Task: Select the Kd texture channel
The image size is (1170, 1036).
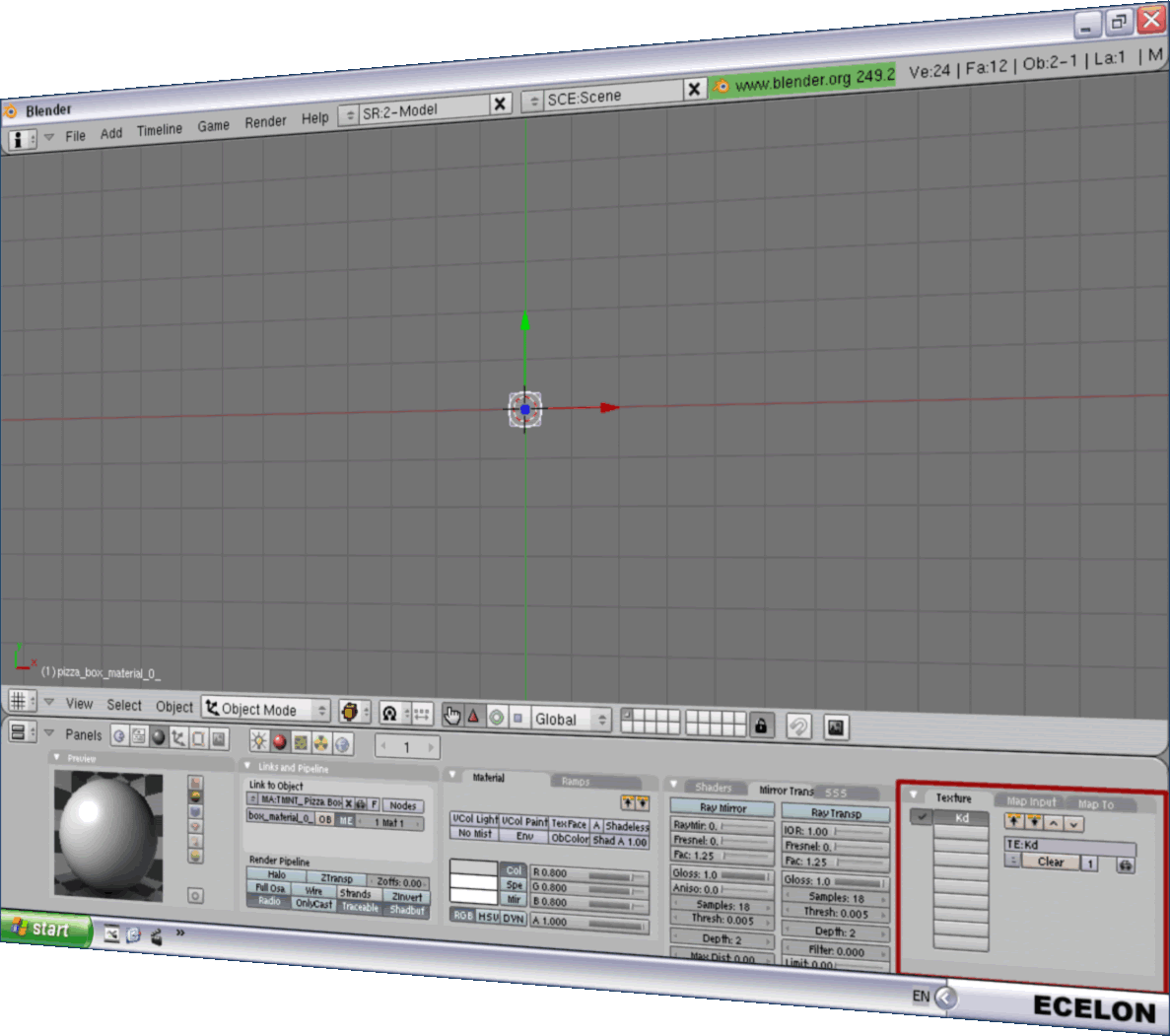Action: pos(961,818)
